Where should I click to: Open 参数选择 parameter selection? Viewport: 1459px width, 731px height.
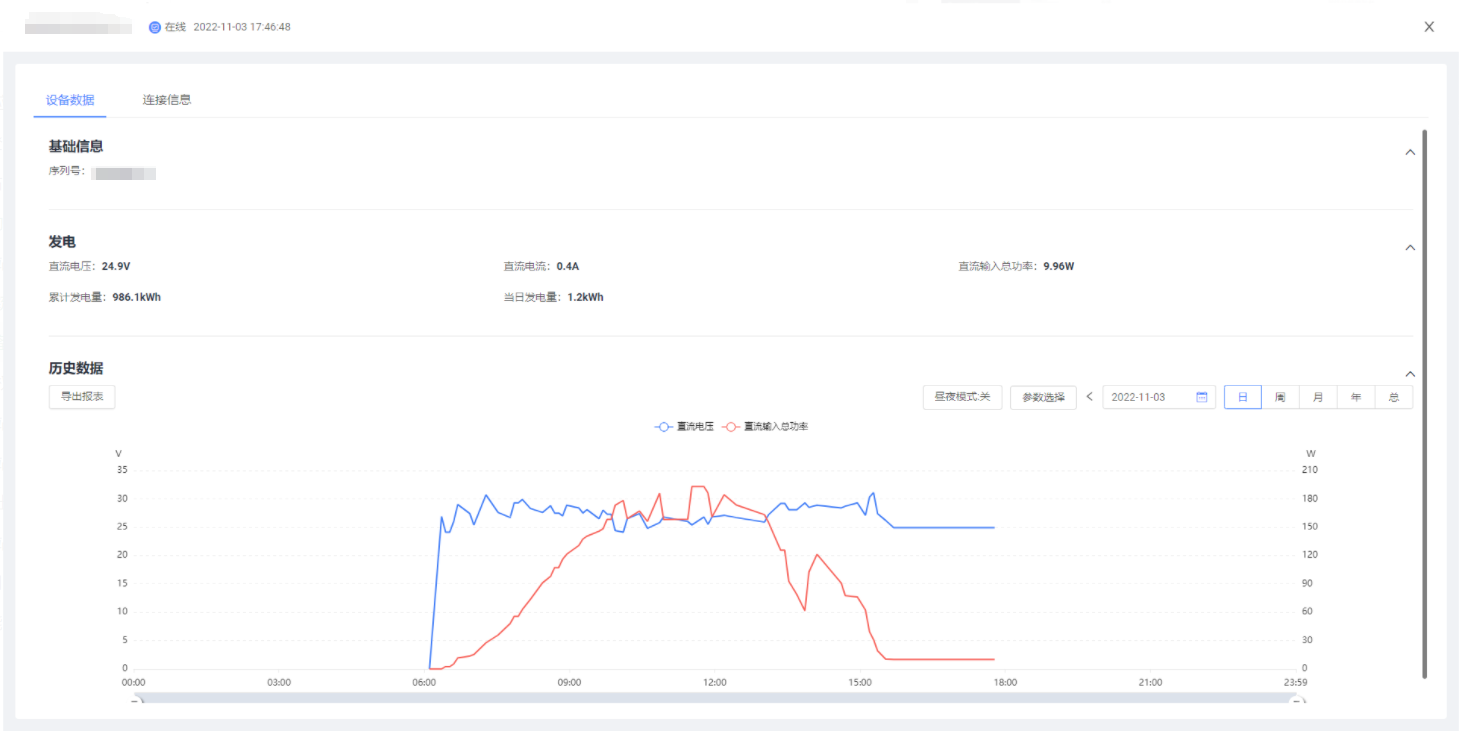1043,397
